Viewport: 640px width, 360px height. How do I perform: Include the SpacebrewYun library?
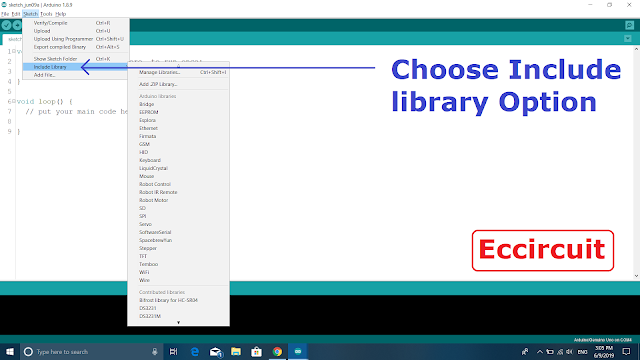(178, 240)
